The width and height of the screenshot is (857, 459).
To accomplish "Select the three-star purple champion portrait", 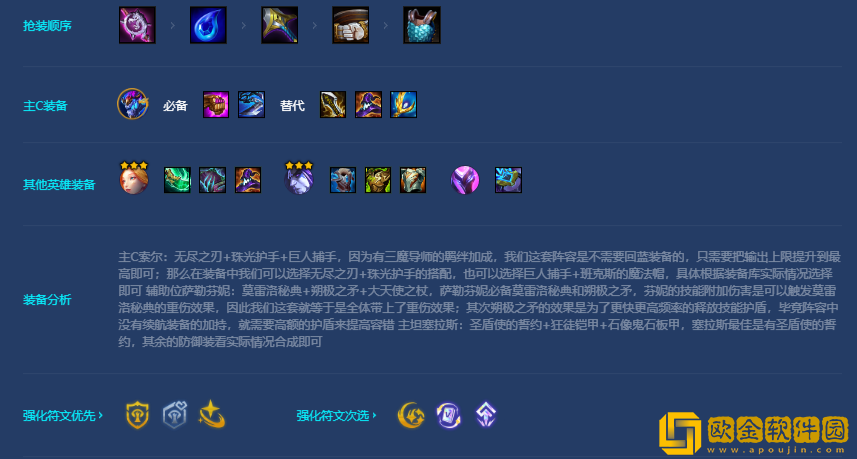I will [x=299, y=178].
